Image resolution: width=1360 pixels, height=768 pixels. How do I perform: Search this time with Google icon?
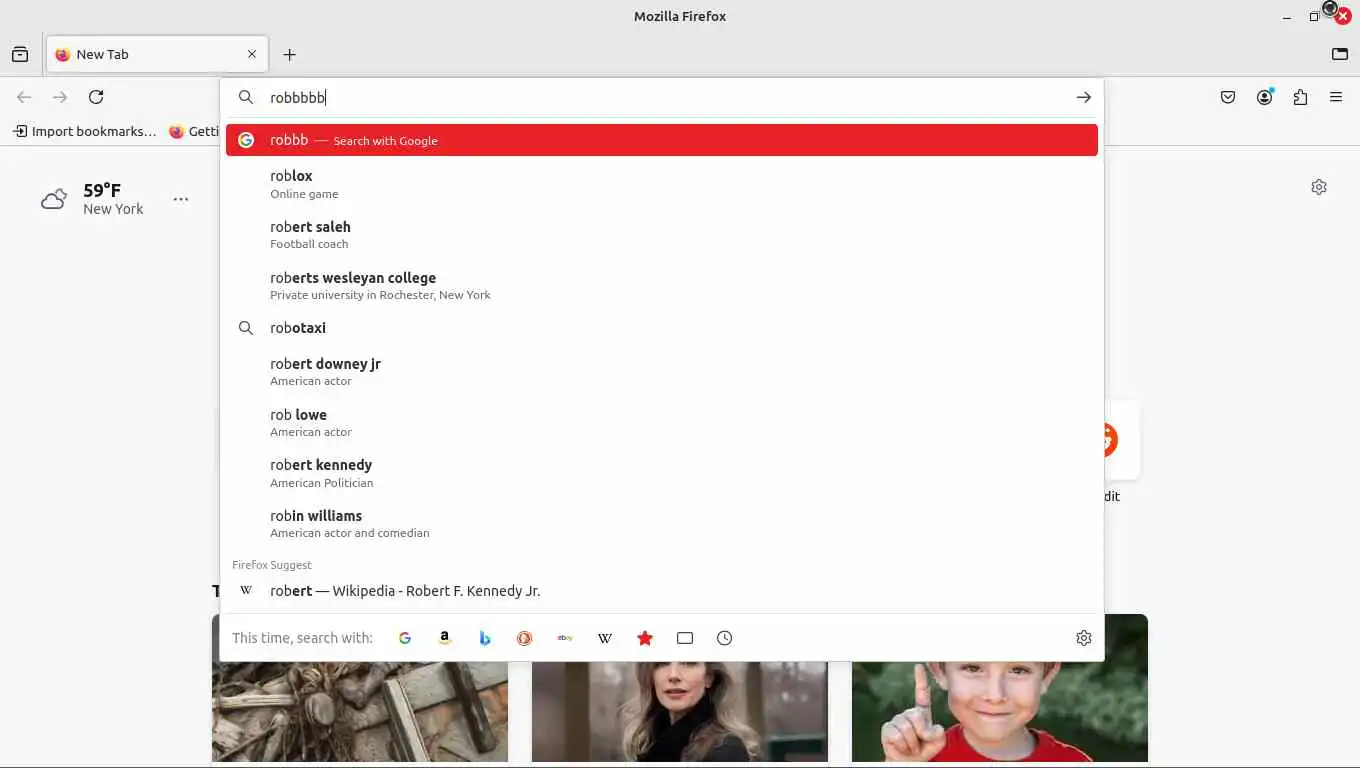click(x=405, y=638)
